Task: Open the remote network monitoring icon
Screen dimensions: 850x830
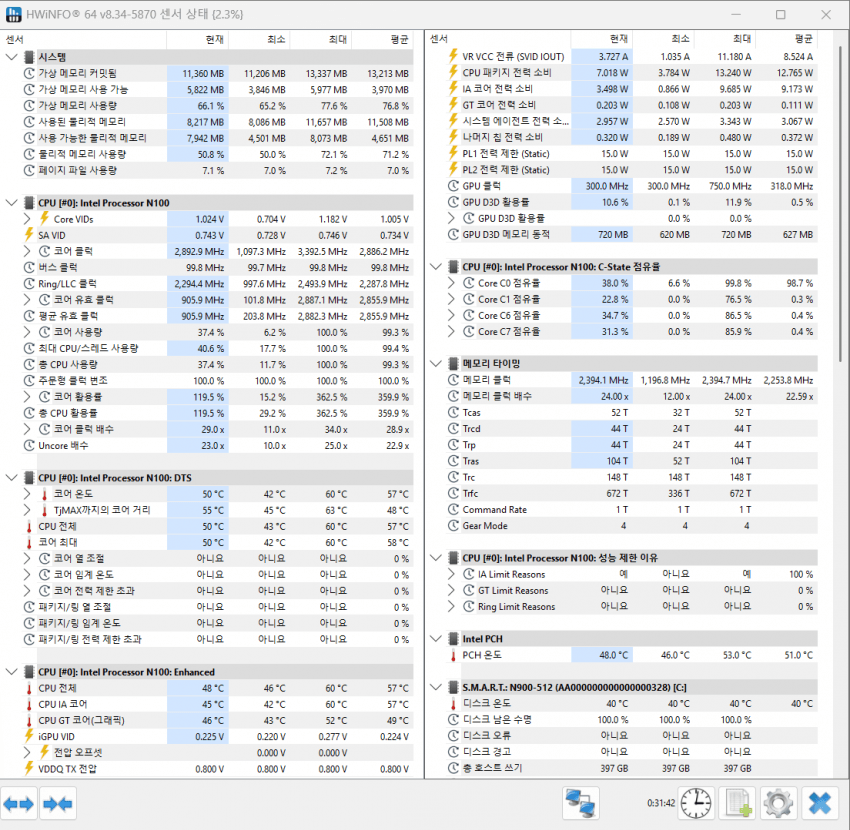Action: pos(581,802)
